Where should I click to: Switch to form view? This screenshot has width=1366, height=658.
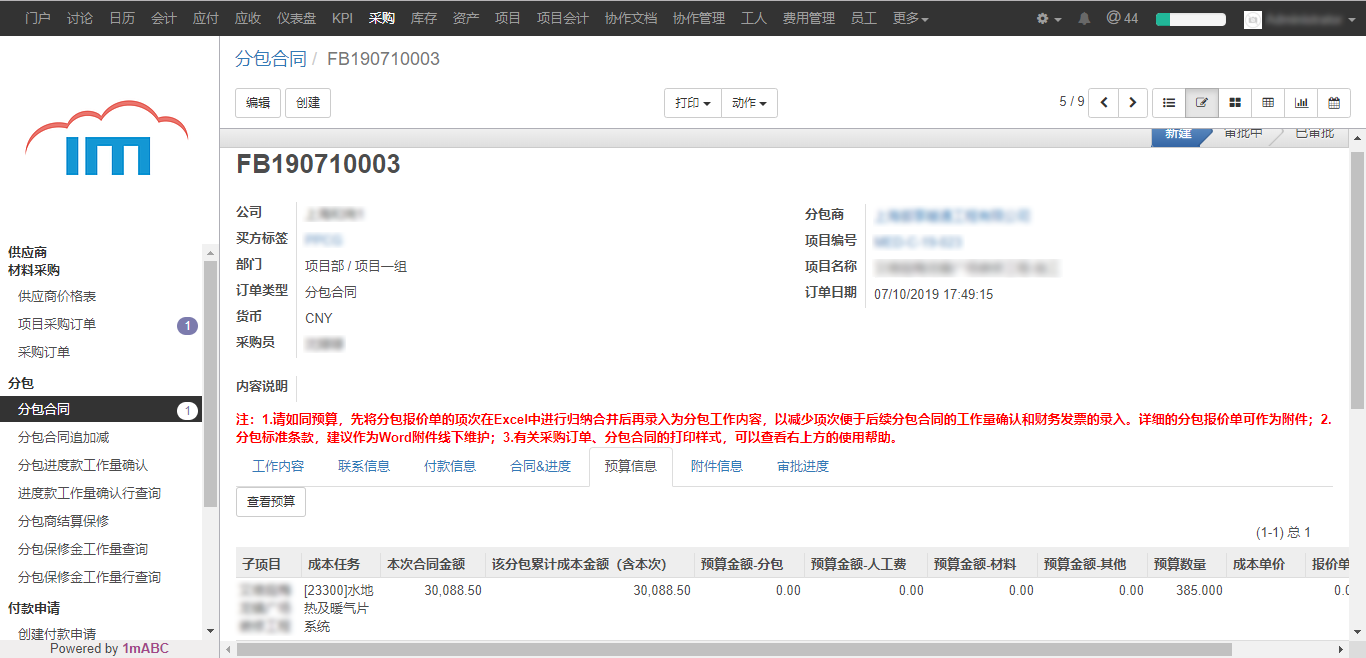[x=1202, y=103]
